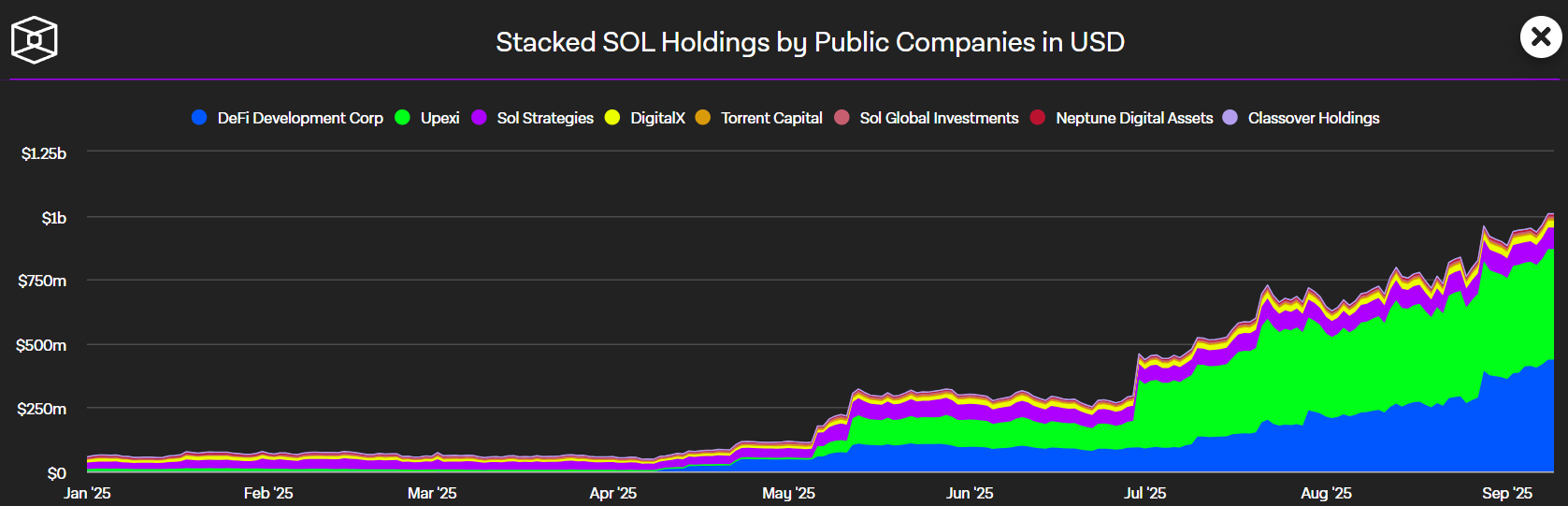Toggle DeFi Development Corp blue legend dot
Screen dimensions: 1568x506
pyautogui.click(x=199, y=118)
